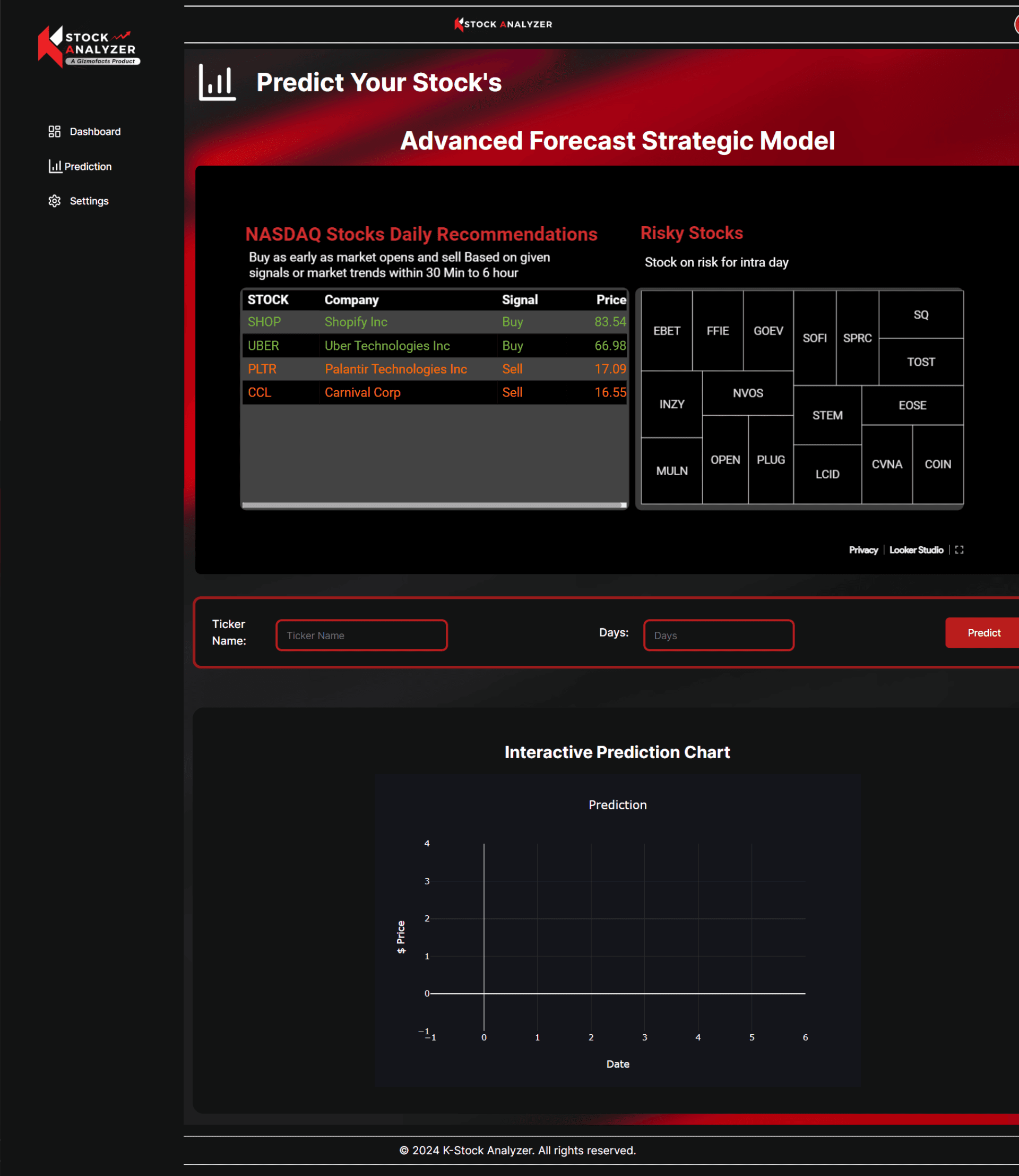1019x1176 pixels.
Task: Focus the Ticker Name input field
Action: click(x=361, y=635)
